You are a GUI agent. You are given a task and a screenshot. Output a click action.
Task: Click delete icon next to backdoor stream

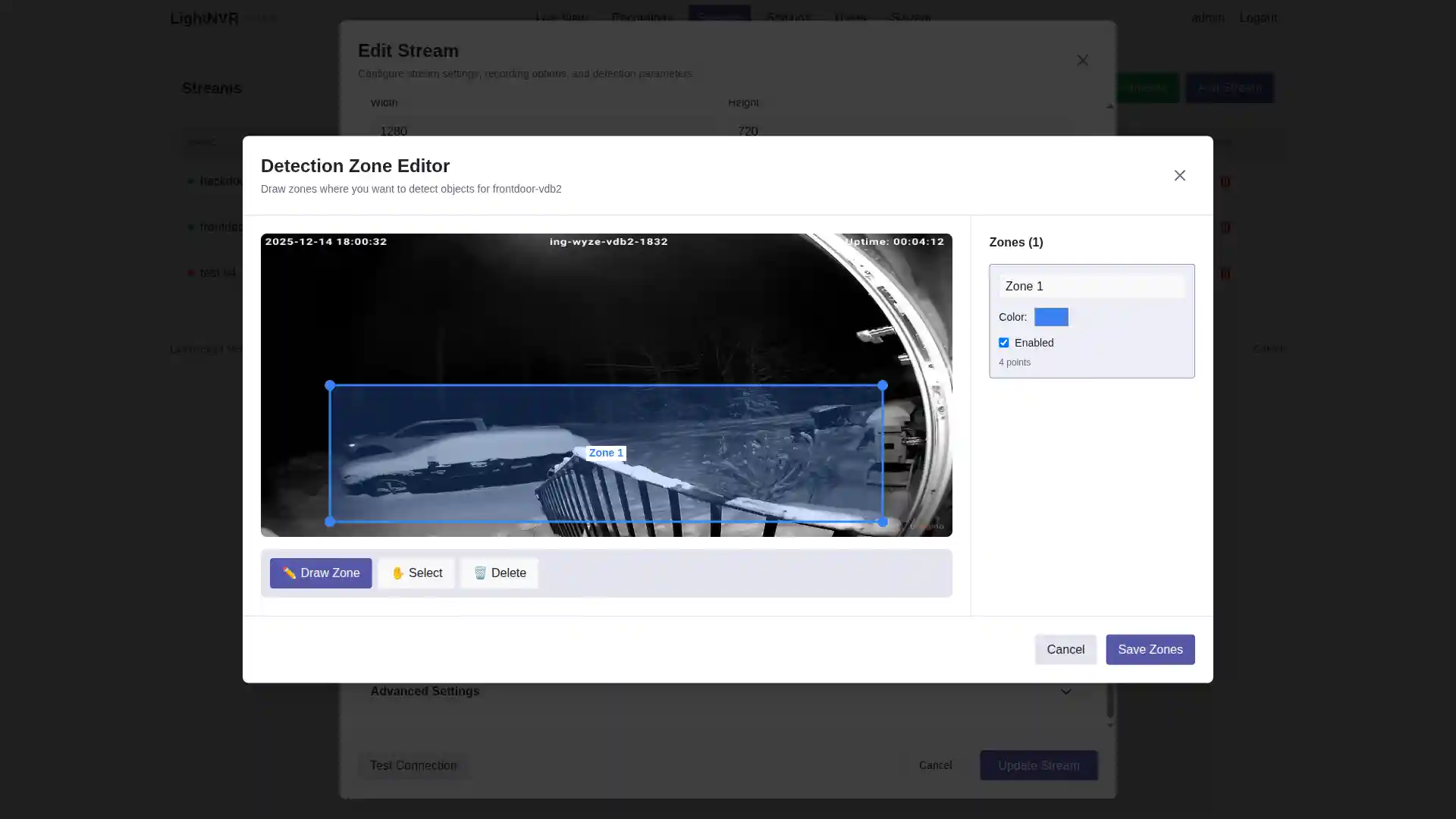point(1225,181)
